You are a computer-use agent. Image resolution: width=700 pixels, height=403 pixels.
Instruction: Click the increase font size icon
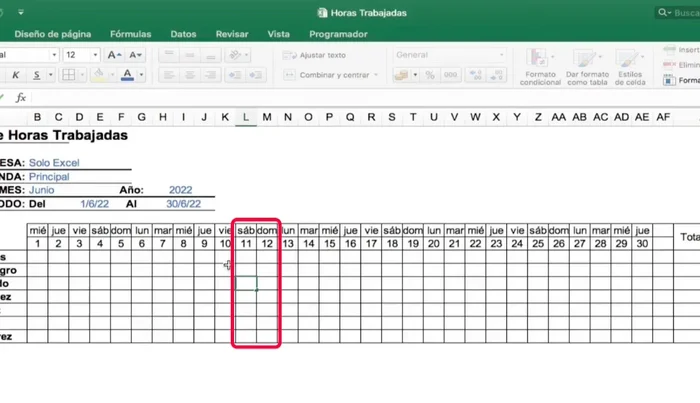[114, 55]
